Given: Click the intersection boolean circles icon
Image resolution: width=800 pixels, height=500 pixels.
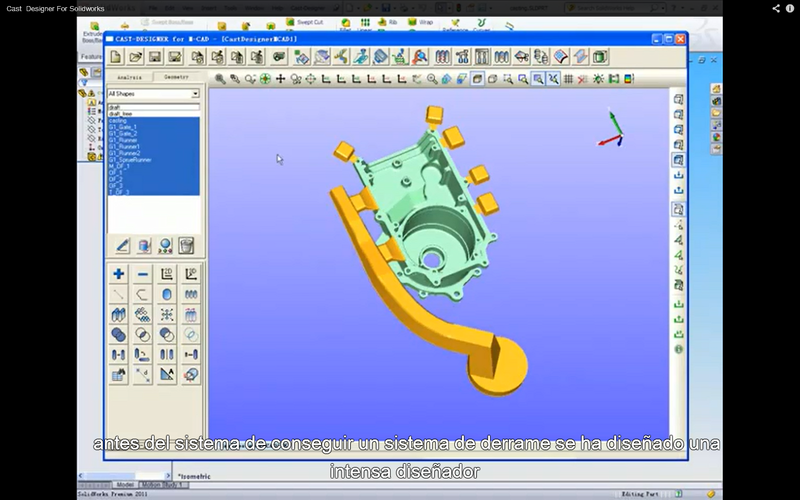Looking at the screenshot, I should click(x=143, y=335).
